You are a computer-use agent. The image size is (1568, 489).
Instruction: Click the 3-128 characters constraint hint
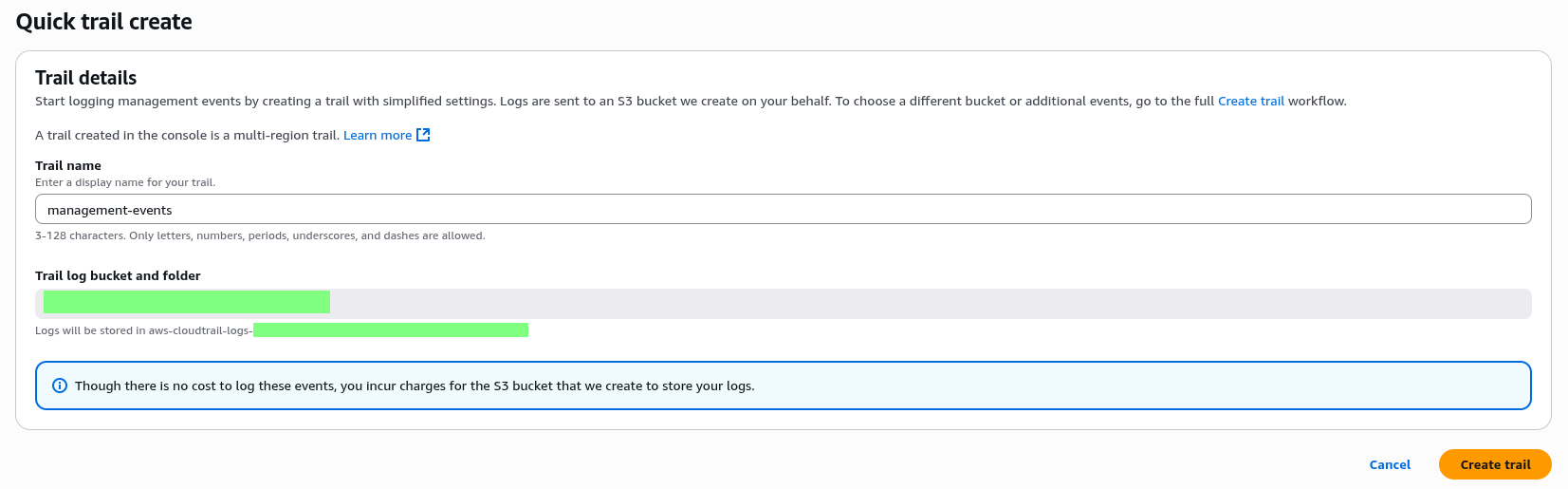(x=260, y=235)
